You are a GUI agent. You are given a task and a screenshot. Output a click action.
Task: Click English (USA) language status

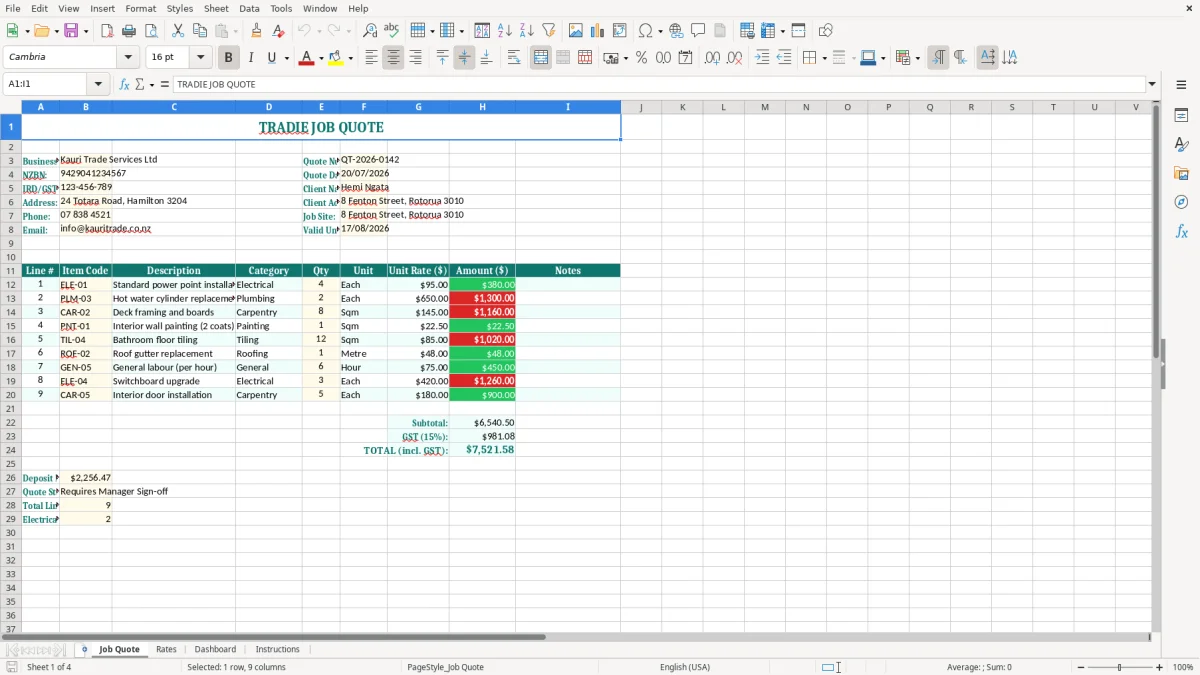[685, 667]
